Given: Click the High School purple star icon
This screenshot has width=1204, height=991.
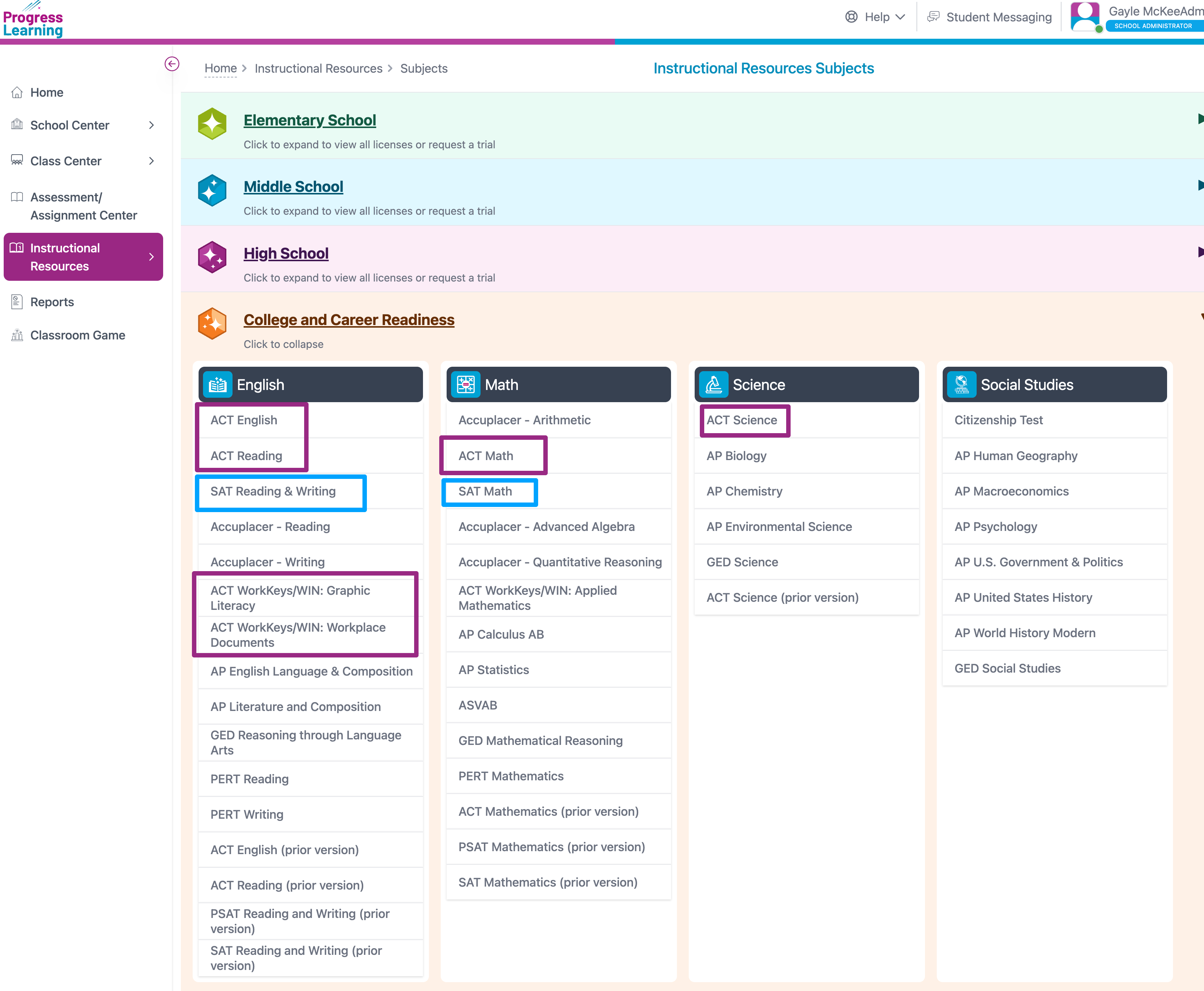Looking at the screenshot, I should click(x=212, y=257).
